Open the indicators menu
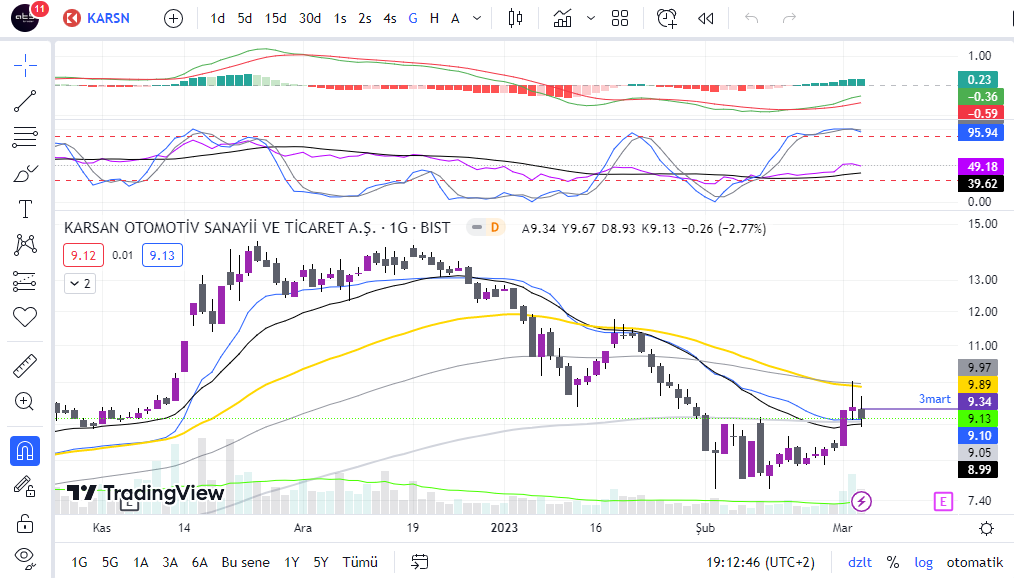Viewport: 1014px width, 578px height. [x=563, y=18]
